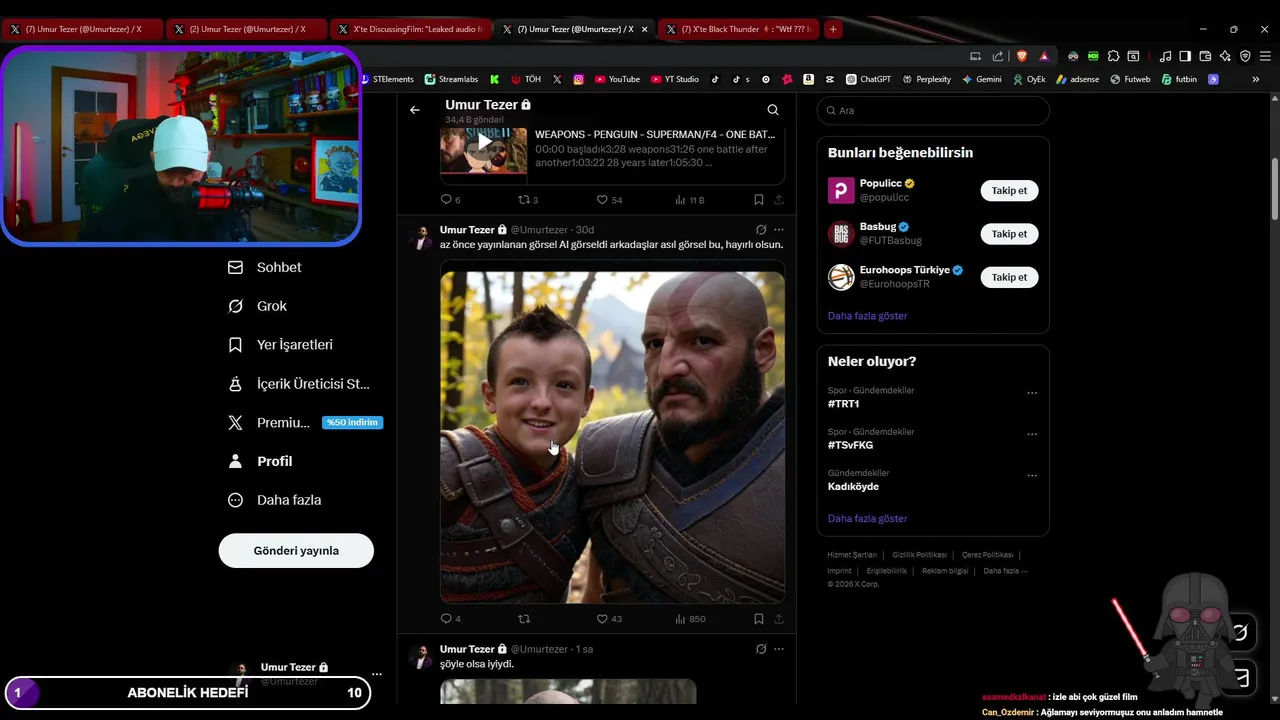Open more options for Kadıköyde trend
The image size is (1280, 720).
coord(1032,475)
